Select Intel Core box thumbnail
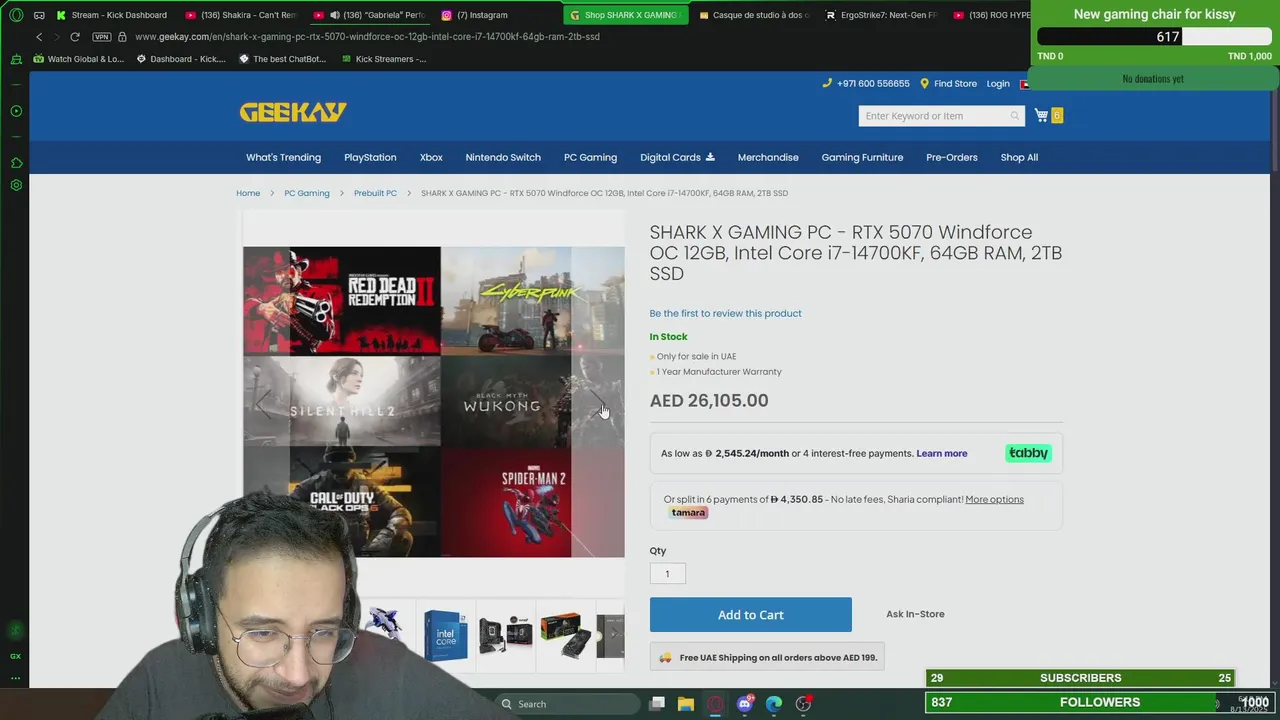 [x=446, y=635]
